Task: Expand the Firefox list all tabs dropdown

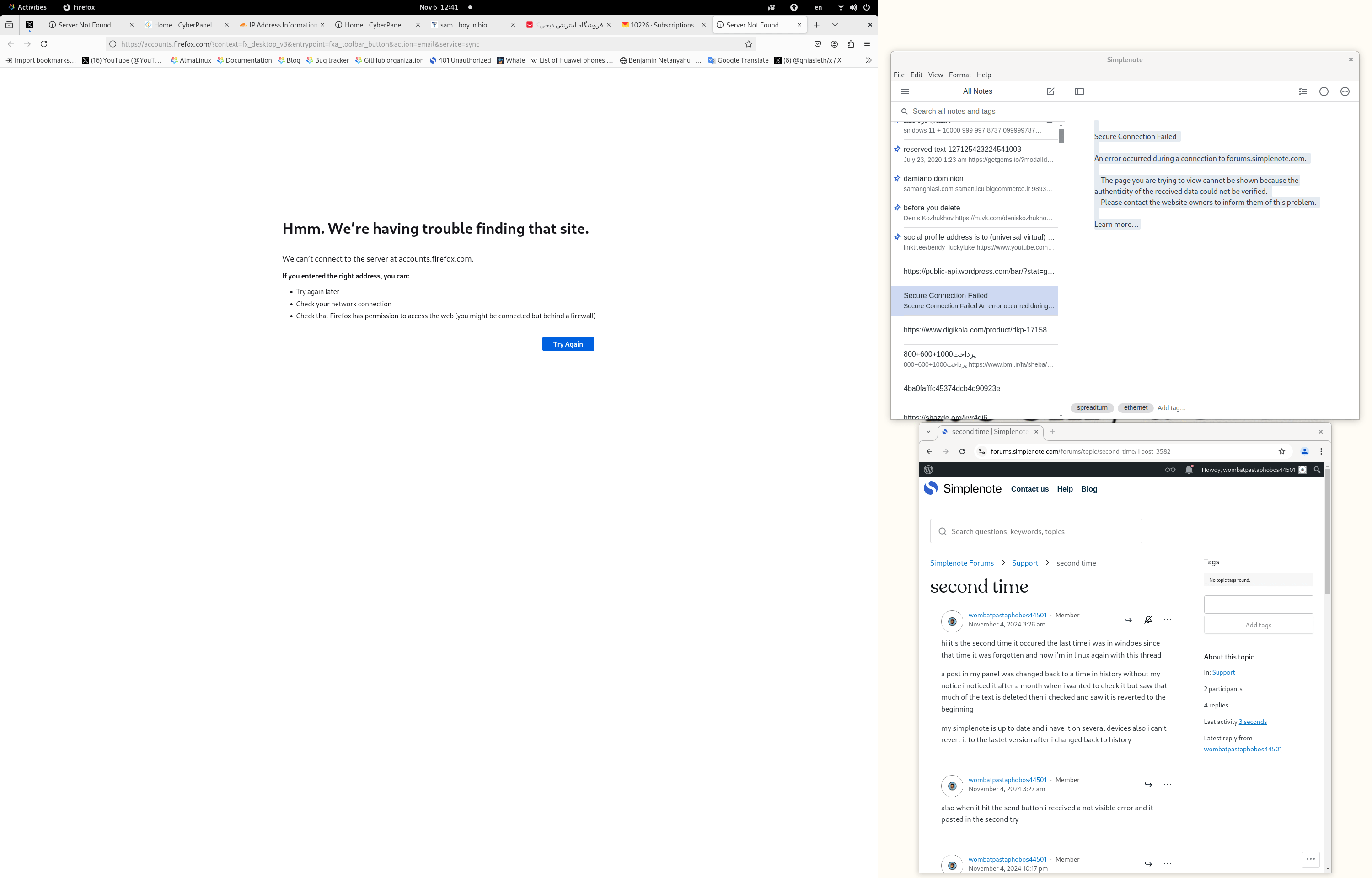Action: tap(835, 25)
